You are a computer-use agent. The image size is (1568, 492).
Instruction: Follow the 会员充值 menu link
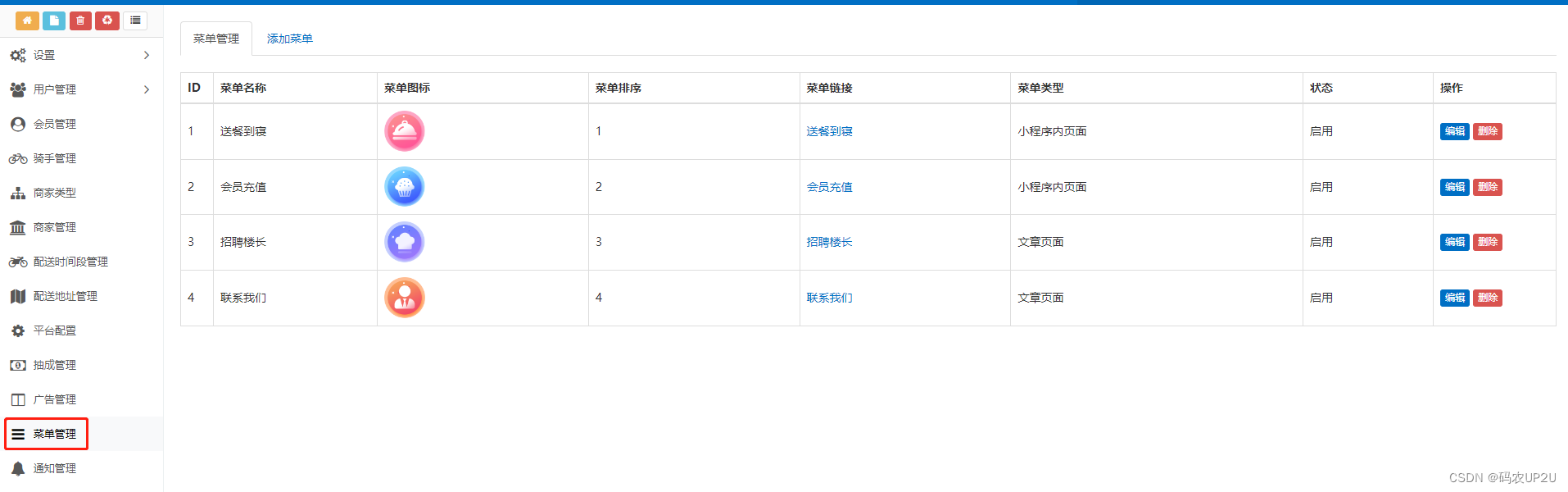pos(829,187)
